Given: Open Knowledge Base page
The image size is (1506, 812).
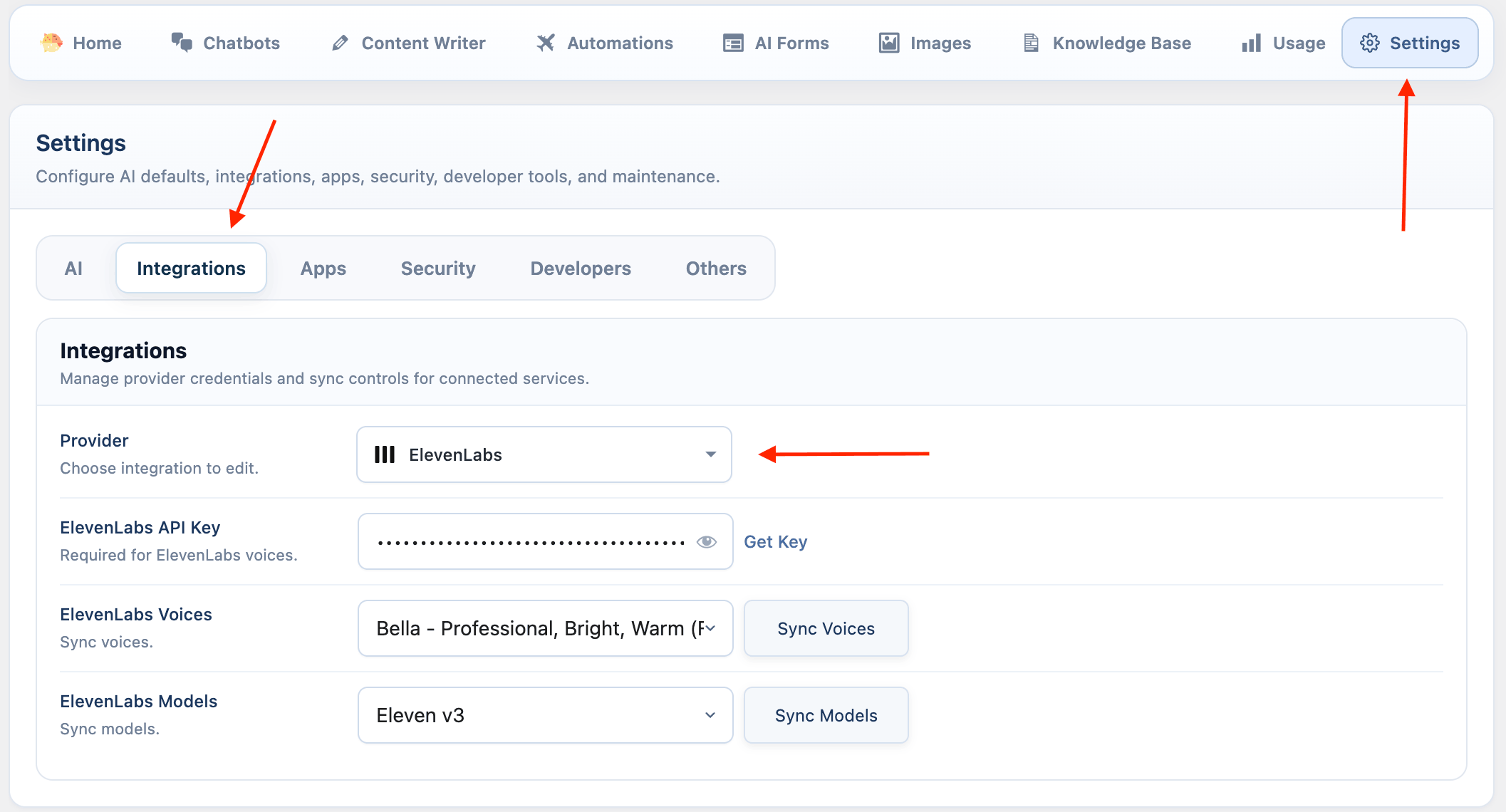Looking at the screenshot, I should (1106, 43).
